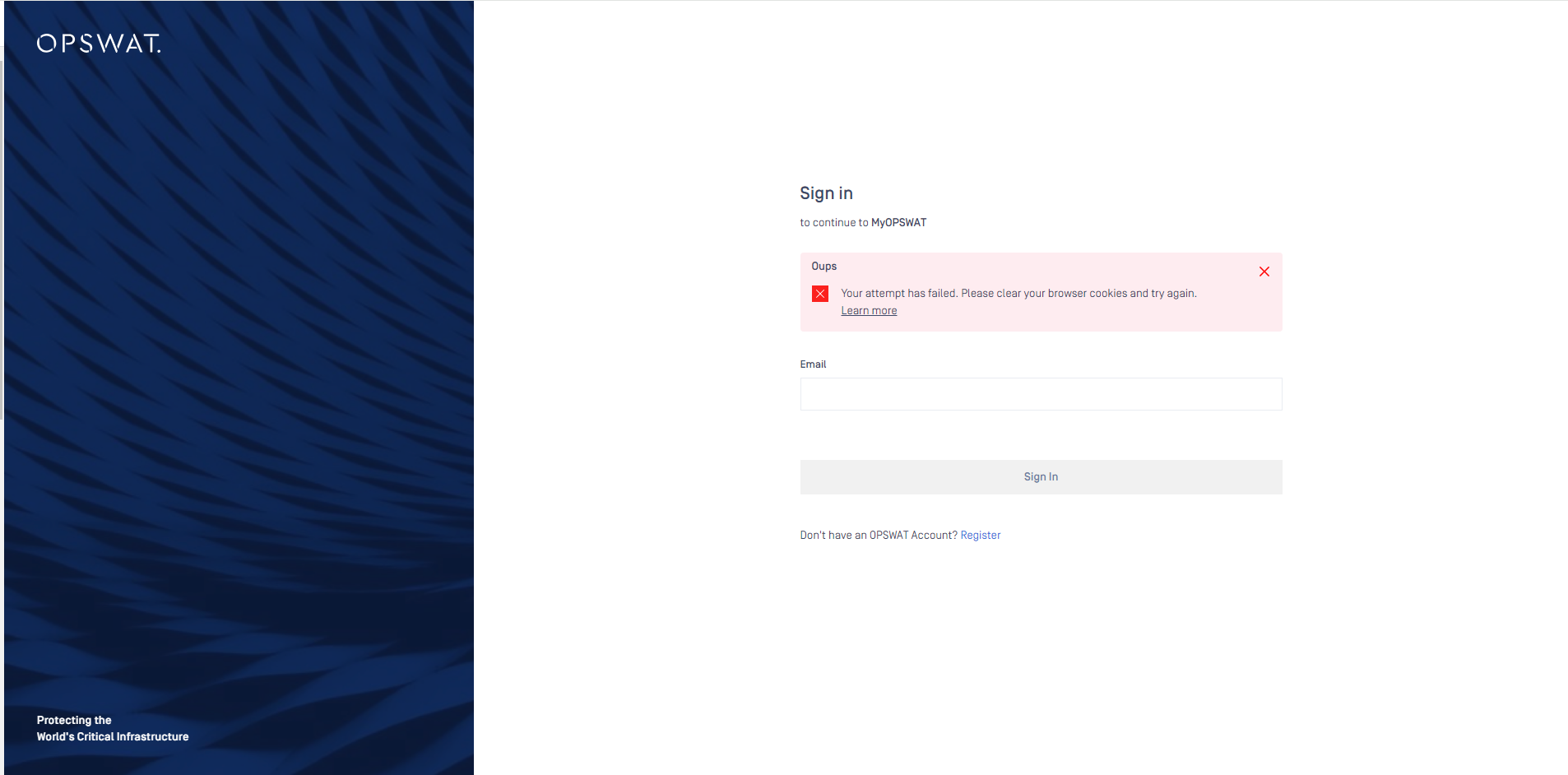Click the 'Protecting the World's Critical Infrastructure' tagline
Viewport: 1568px width, 775px height.
[x=113, y=729]
